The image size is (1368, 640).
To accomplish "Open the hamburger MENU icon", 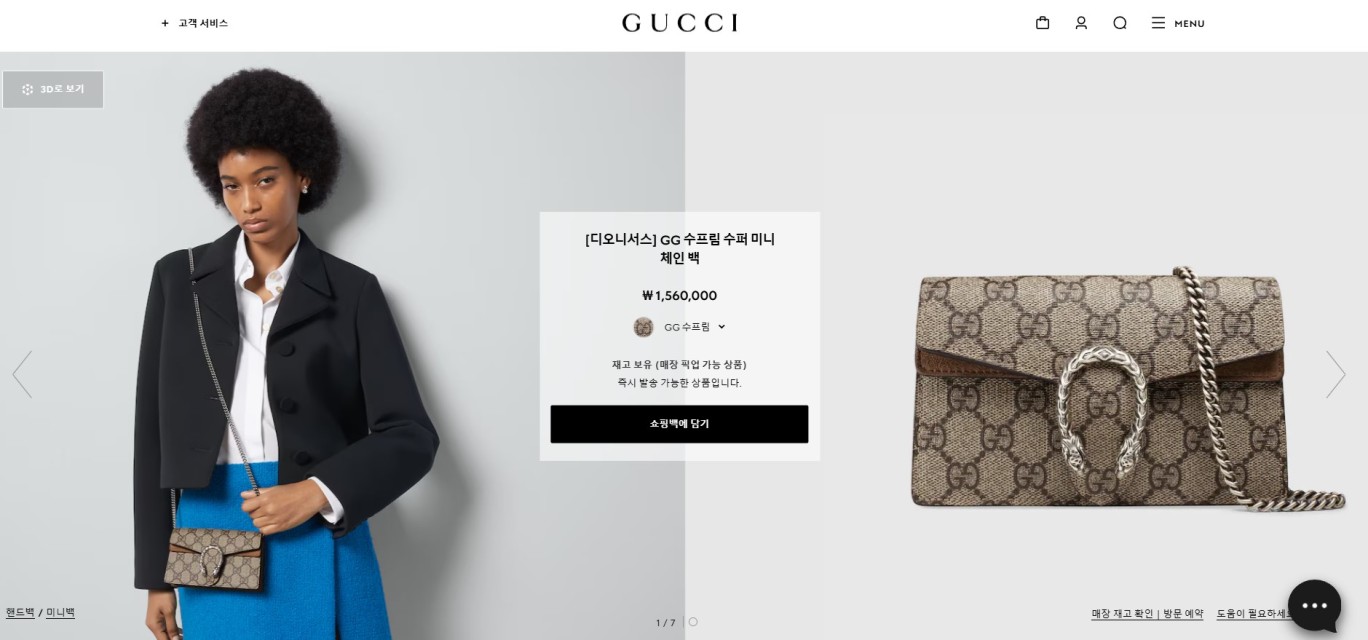I will click(1158, 23).
